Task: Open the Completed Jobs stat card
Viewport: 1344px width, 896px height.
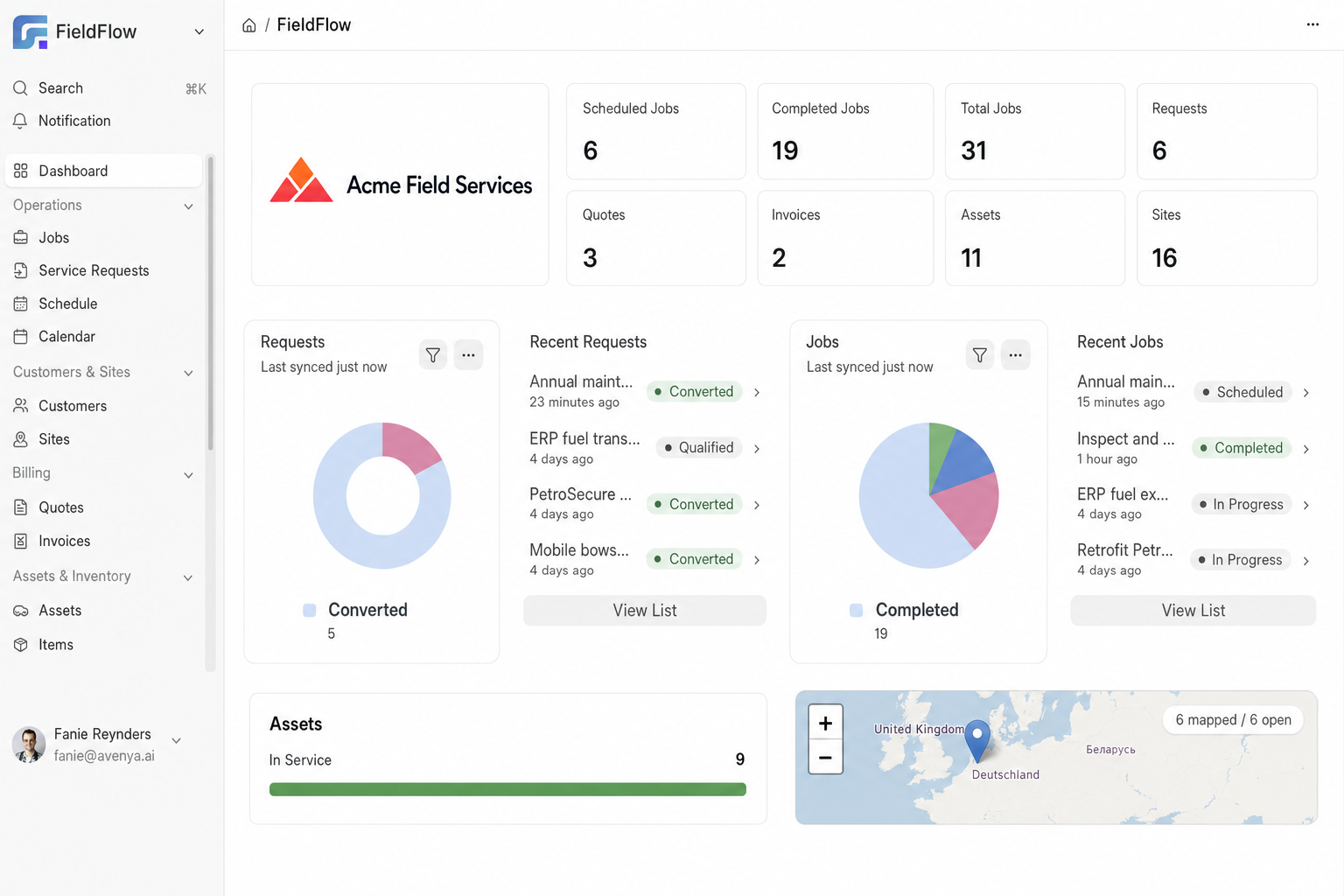Action: [845, 131]
